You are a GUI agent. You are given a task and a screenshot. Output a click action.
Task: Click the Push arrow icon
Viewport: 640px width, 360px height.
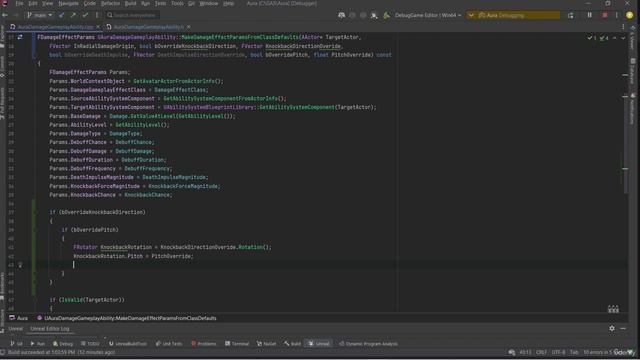[73, 15]
